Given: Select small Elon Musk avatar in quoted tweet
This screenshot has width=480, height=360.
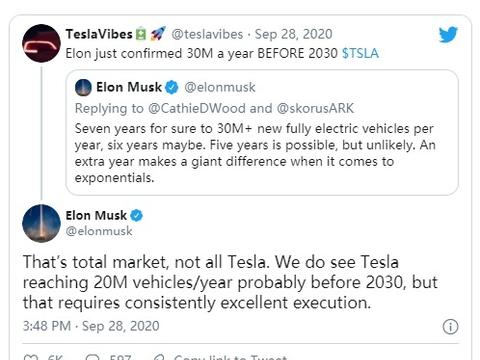Looking at the screenshot, I should (83, 87).
